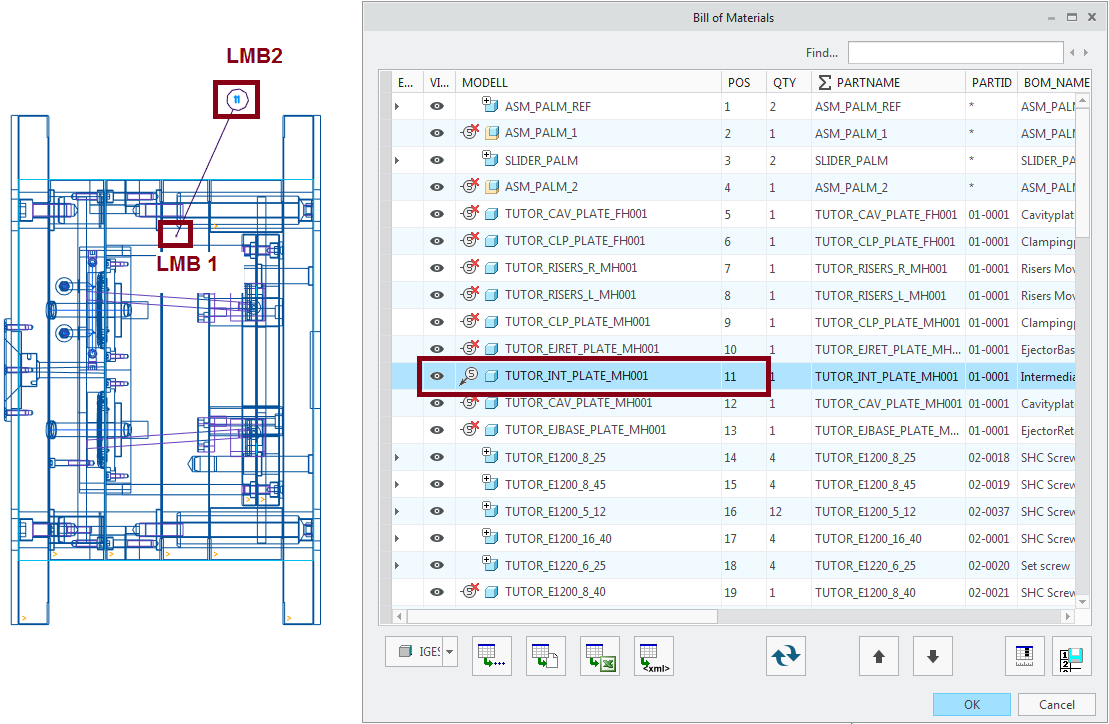
Task: Click the PARTID column header
Action: coord(992,83)
